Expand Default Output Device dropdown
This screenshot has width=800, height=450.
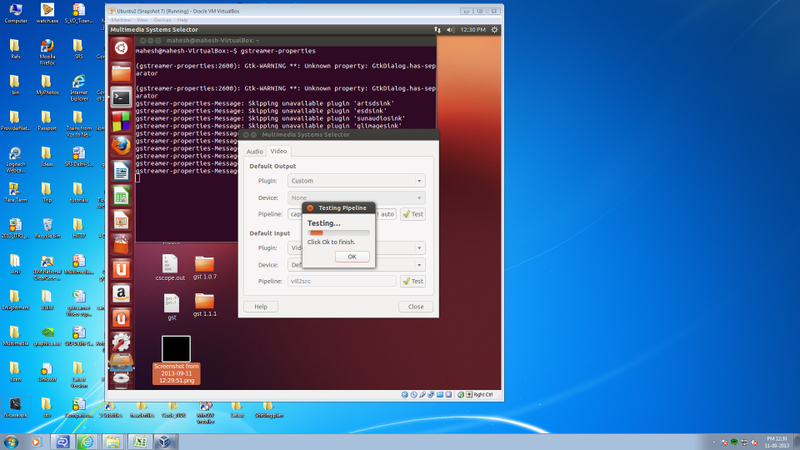pyautogui.click(x=356, y=197)
